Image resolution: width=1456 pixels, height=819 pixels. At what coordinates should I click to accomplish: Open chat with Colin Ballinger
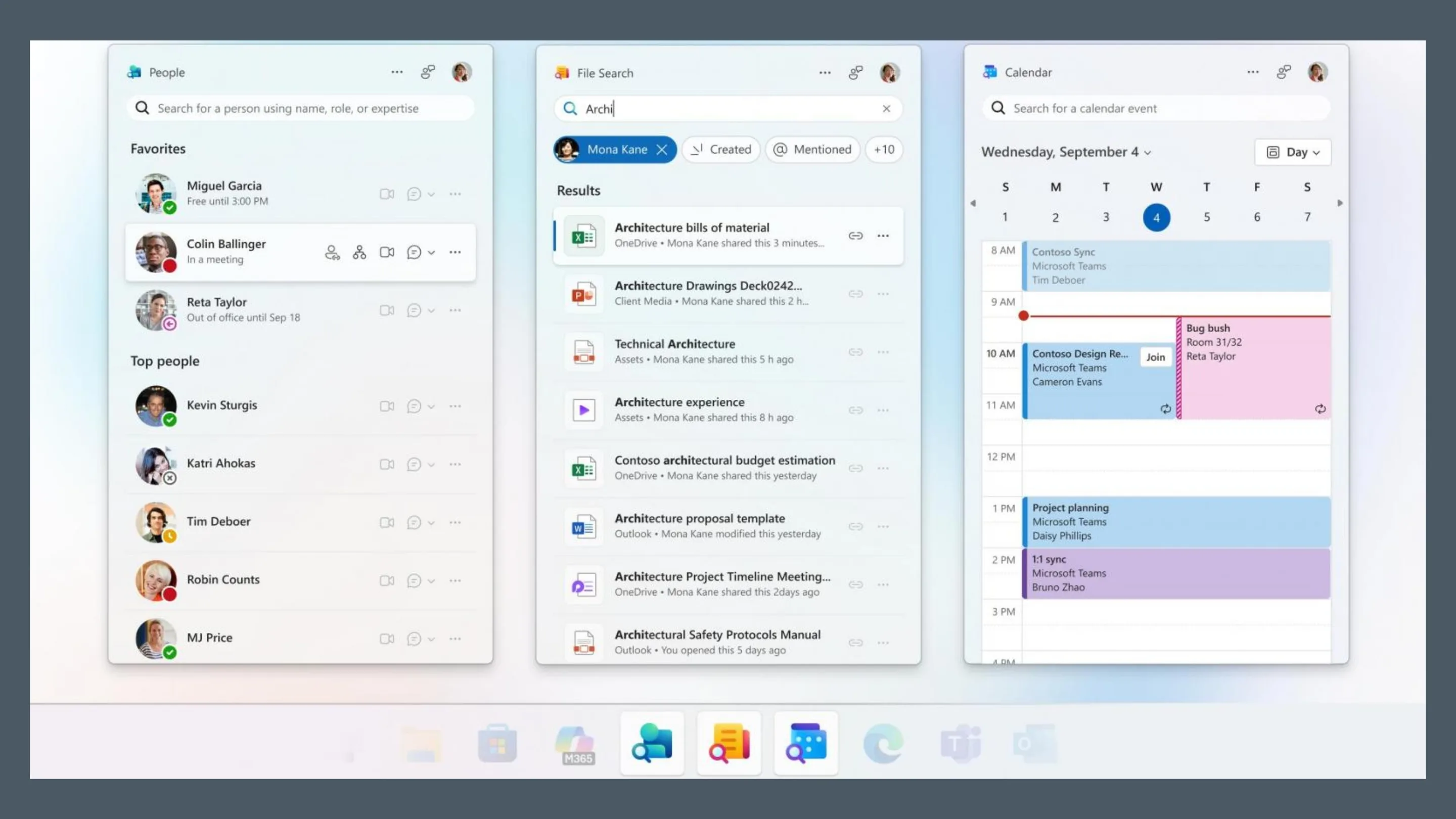pyautogui.click(x=414, y=252)
